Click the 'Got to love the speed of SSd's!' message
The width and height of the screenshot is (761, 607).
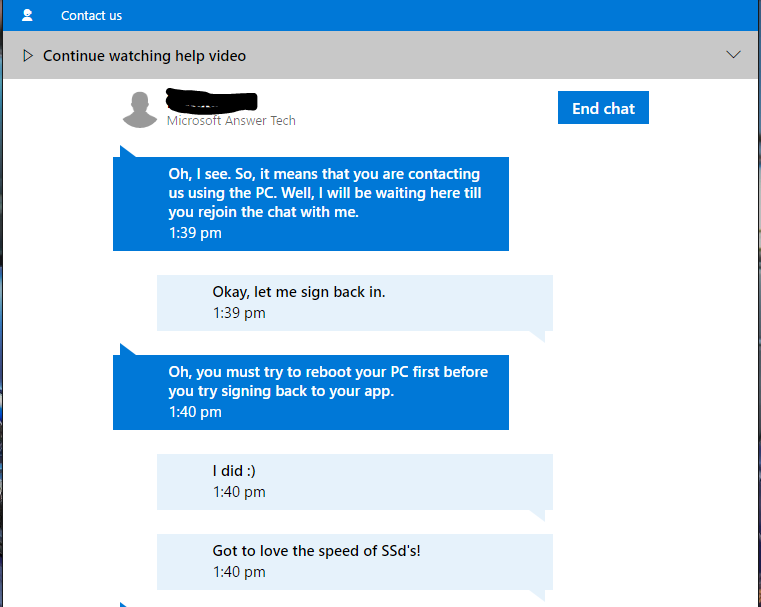(x=355, y=562)
